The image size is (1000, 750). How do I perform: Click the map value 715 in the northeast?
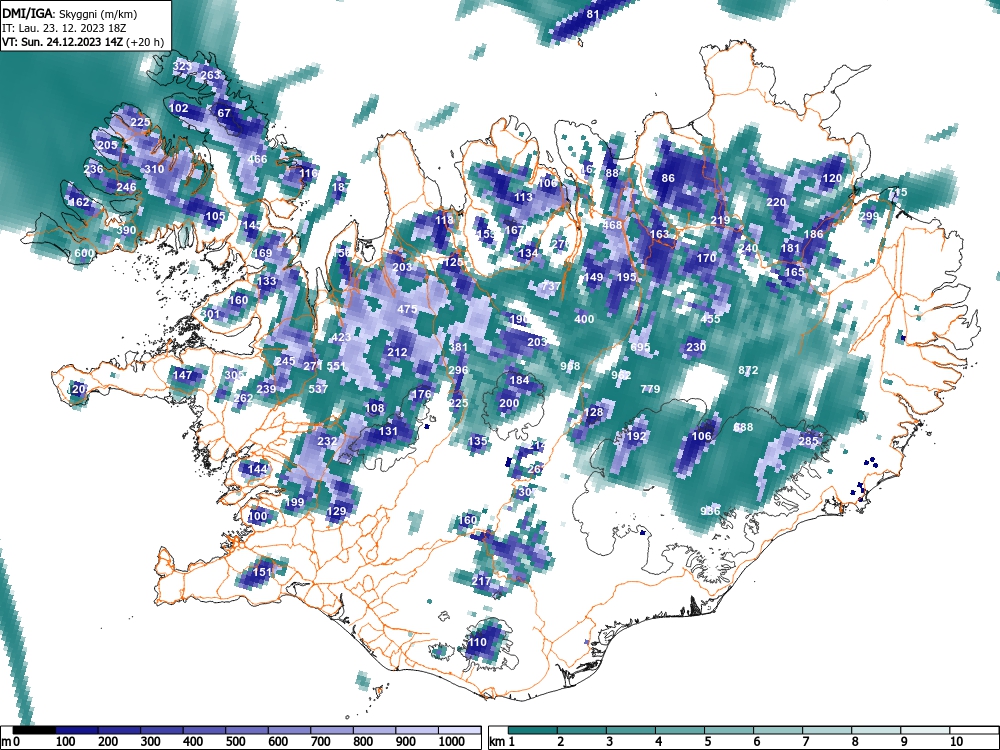[897, 193]
